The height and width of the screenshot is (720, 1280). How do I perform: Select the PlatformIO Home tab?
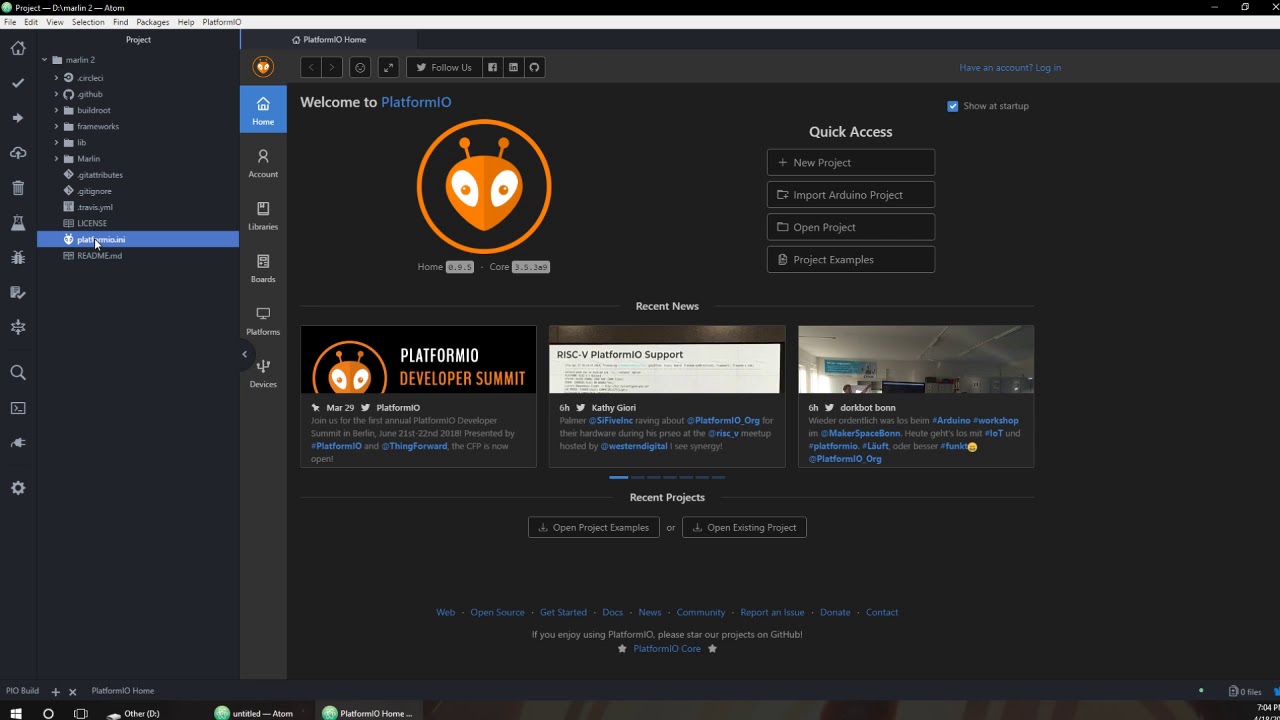(x=329, y=40)
